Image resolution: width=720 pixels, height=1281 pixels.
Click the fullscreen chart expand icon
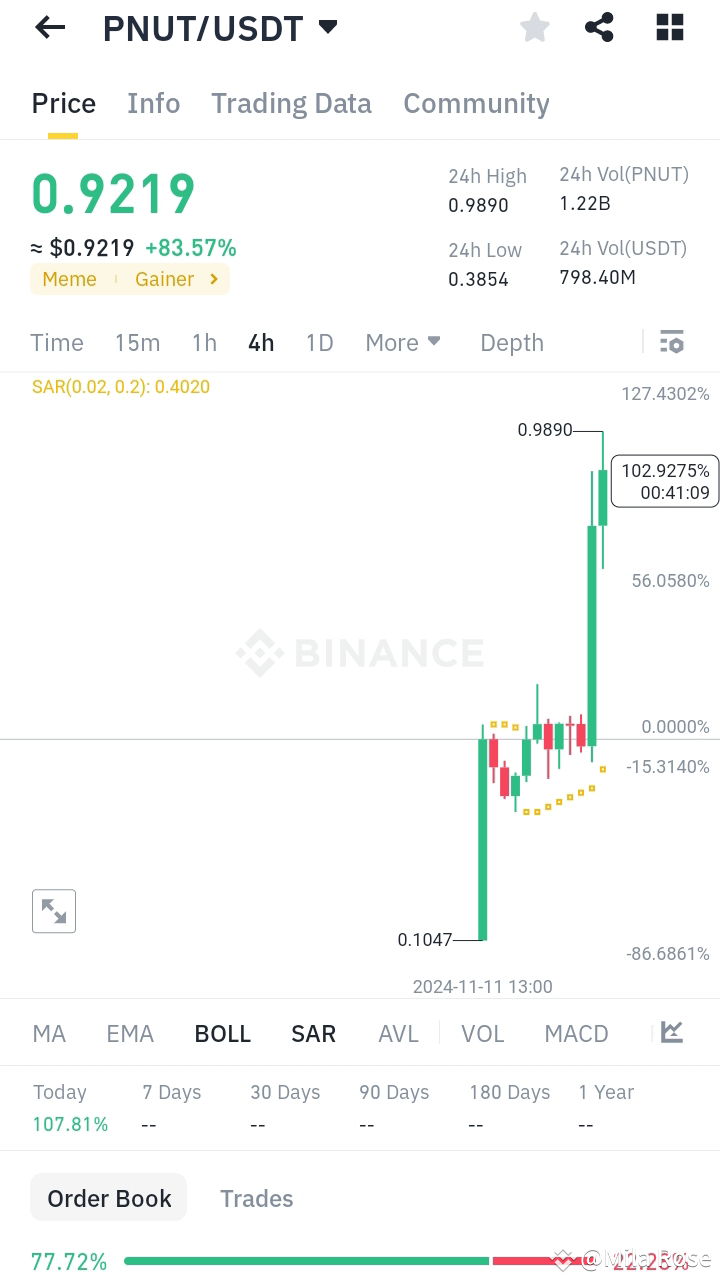point(54,910)
